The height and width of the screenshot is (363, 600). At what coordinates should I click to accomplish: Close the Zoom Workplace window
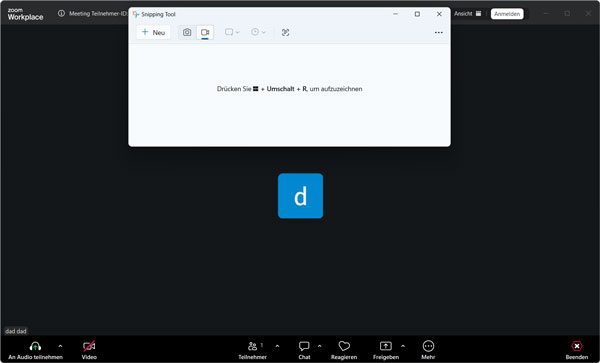588,13
